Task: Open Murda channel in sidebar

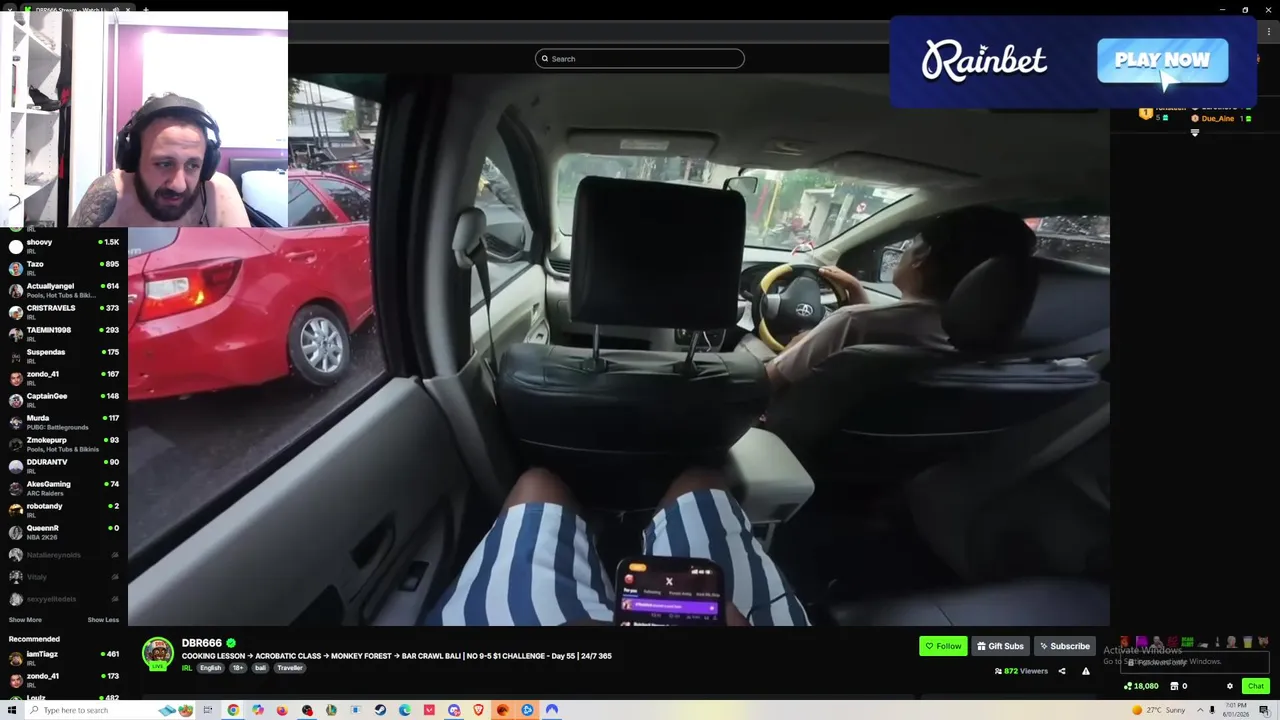Action: pyautogui.click(x=64, y=421)
